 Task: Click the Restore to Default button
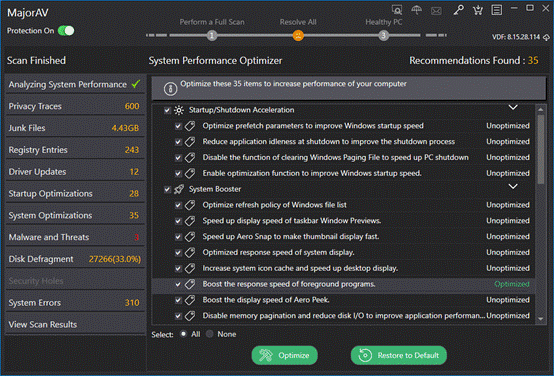click(x=399, y=356)
